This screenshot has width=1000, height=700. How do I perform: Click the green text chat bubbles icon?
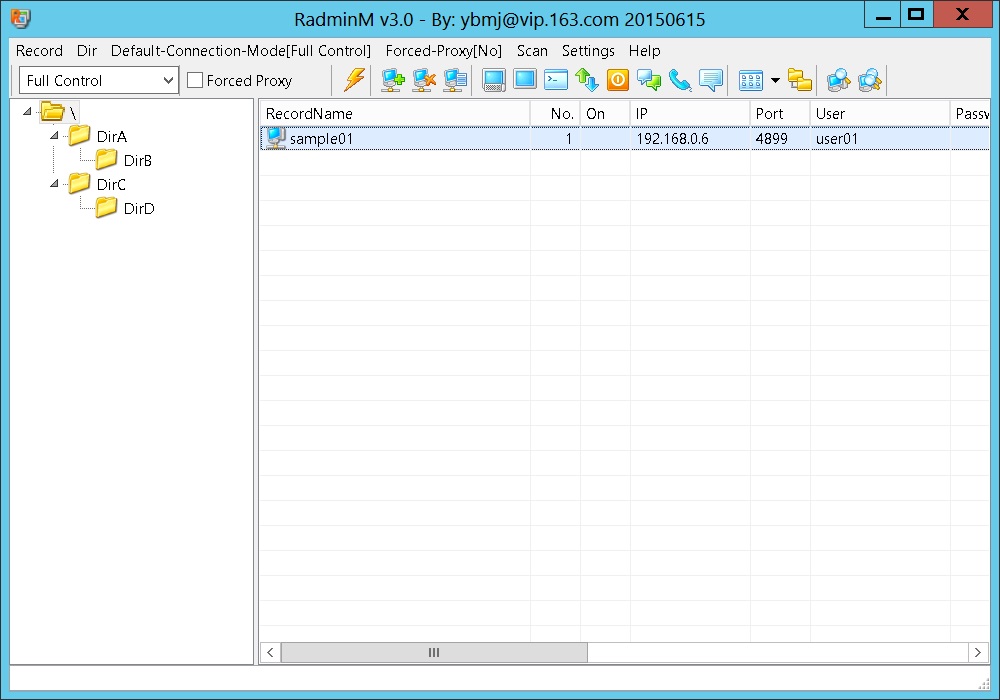pyautogui.click(x=649, y=80)
